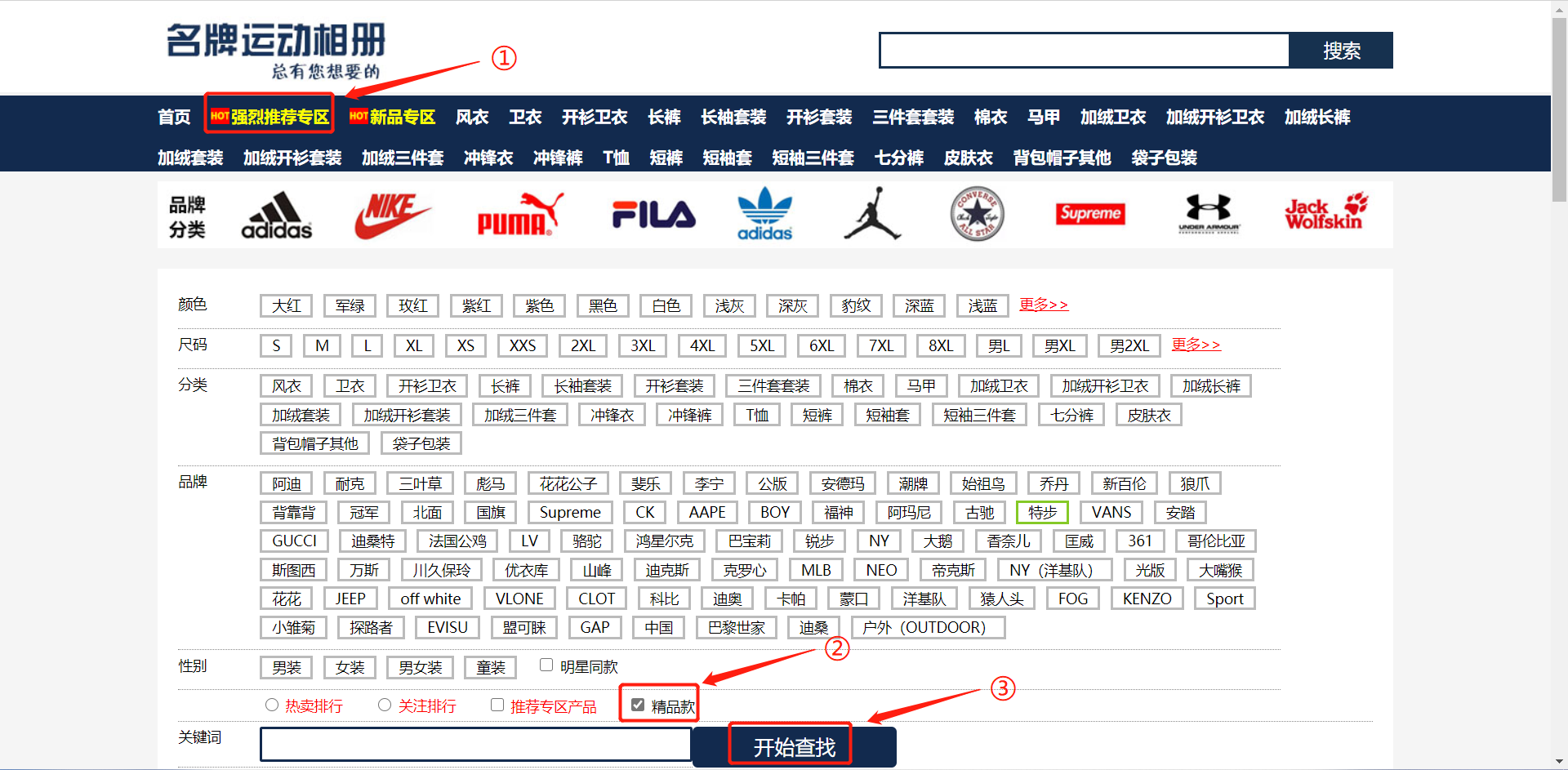
Task: Choose the 大红 color filter
Action: click(x=287, y=305)
